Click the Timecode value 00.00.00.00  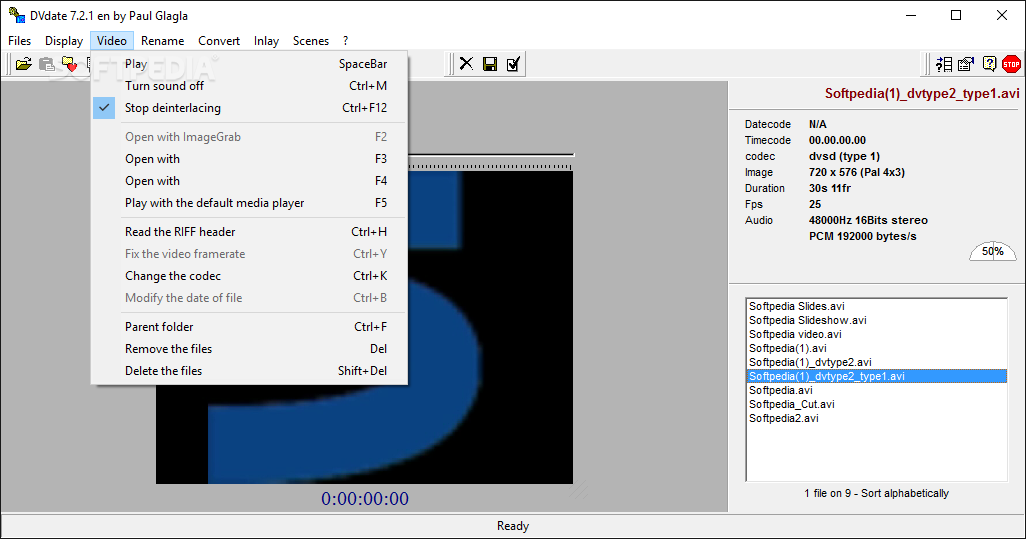click(837, 140)
